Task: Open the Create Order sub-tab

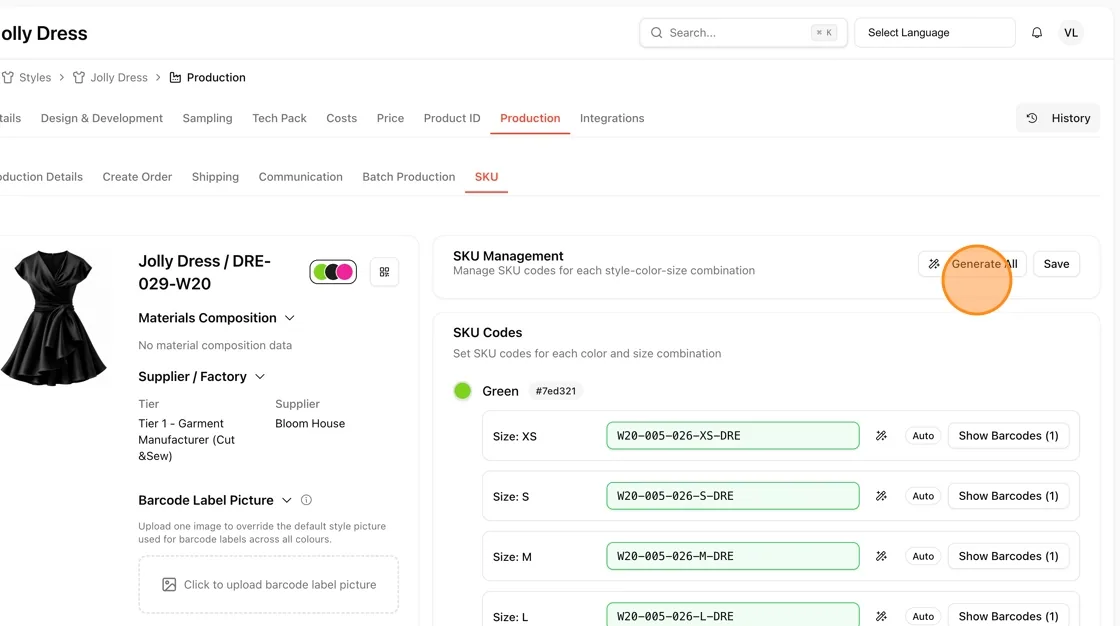Action: 137,177
